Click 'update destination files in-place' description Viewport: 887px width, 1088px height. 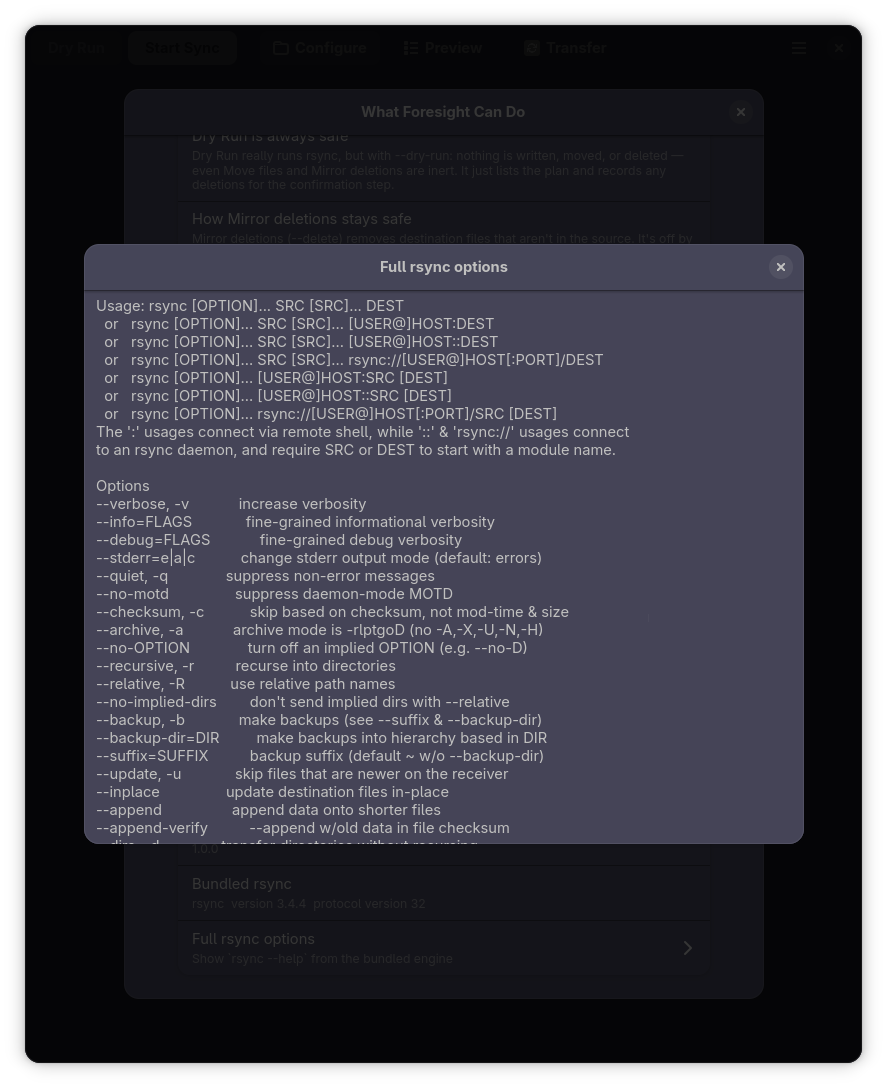337,793
